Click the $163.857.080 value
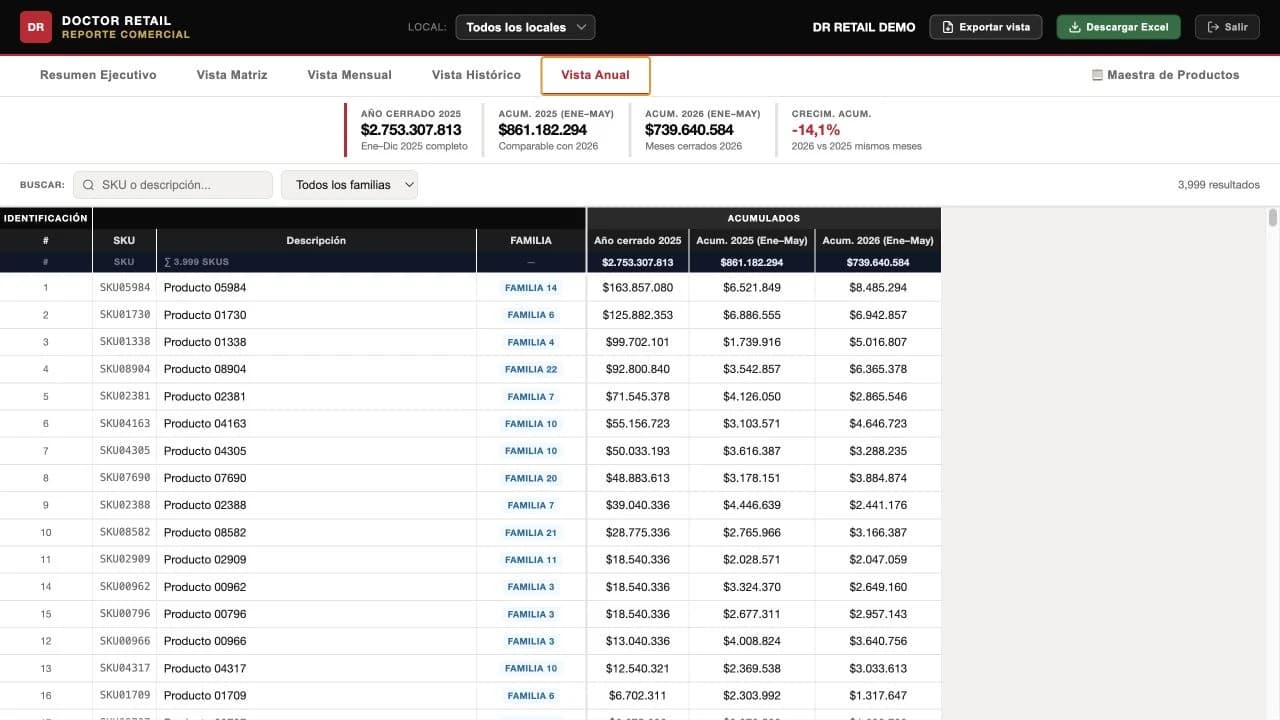Viewport: 1280px width, 720px height. (x=638, y=288)
